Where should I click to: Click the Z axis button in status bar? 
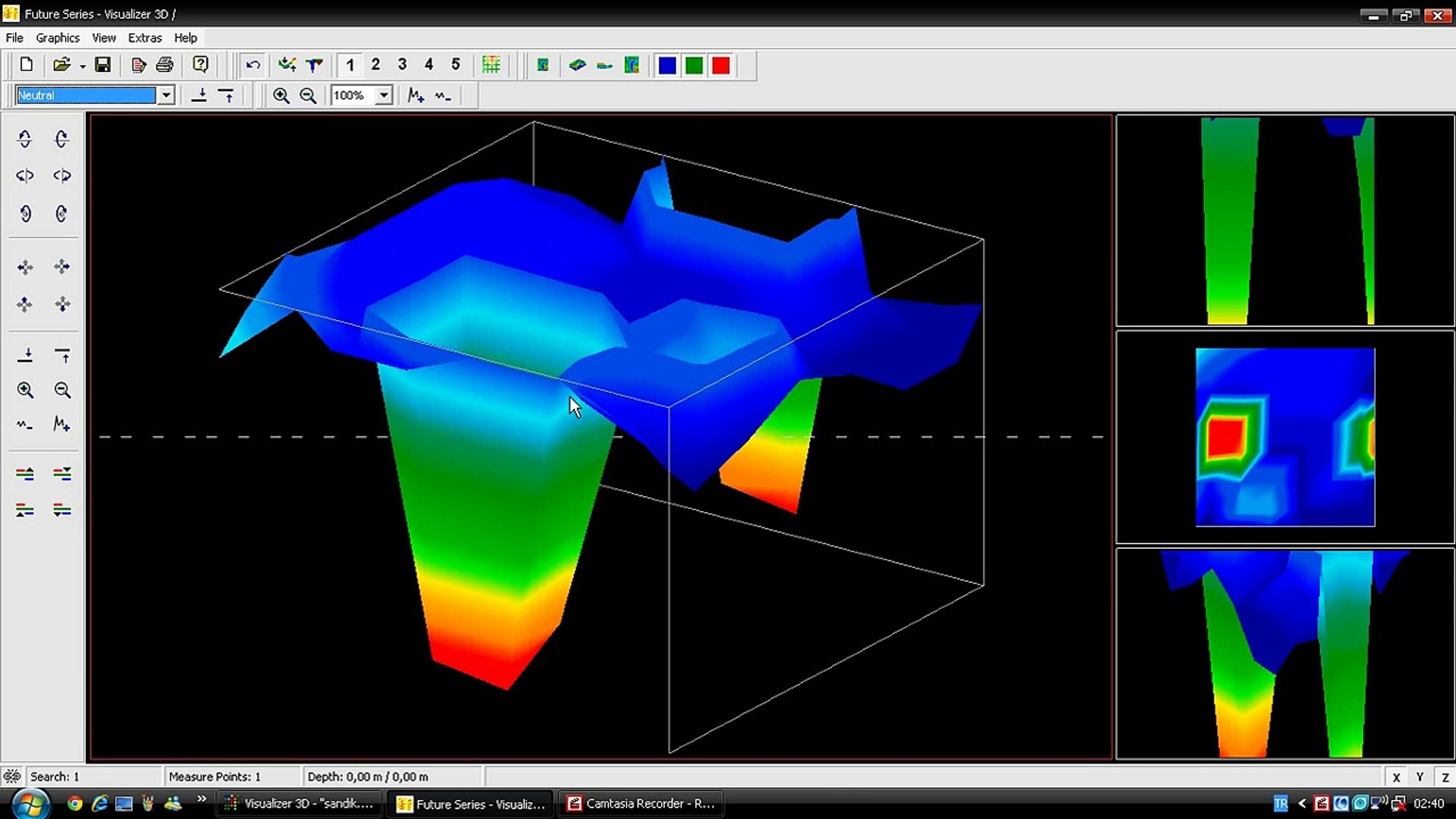[1445, 777]
